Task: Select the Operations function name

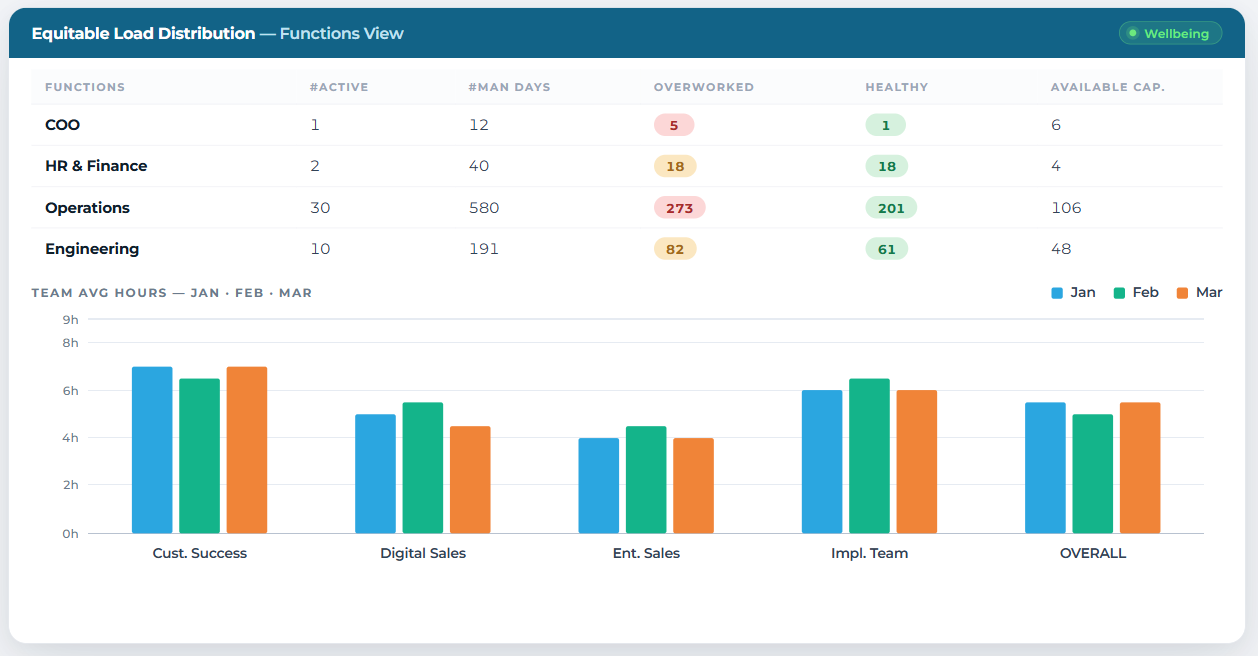Action: [87, 208]
